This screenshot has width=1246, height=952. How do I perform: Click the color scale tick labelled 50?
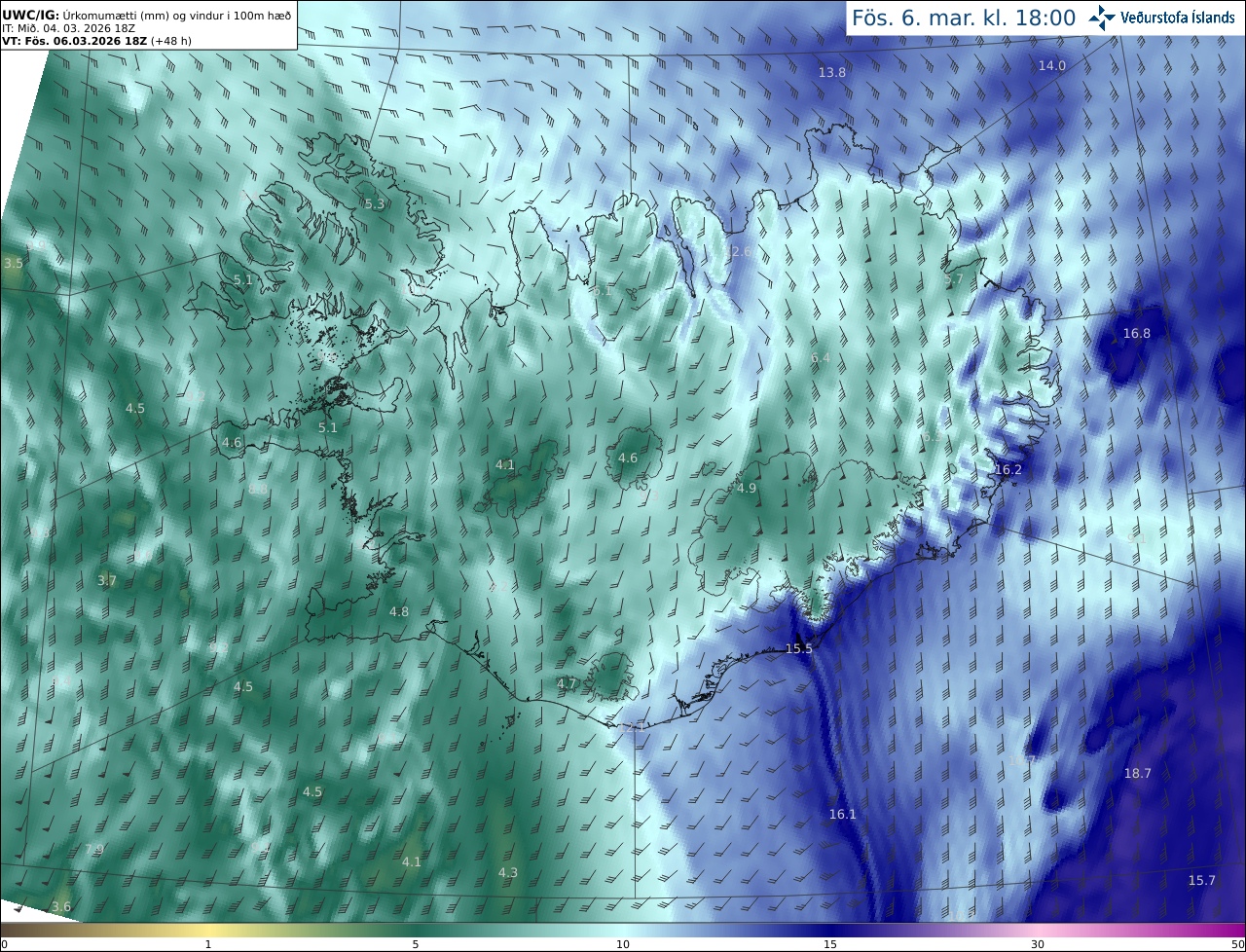click(x=1237, y=944)
